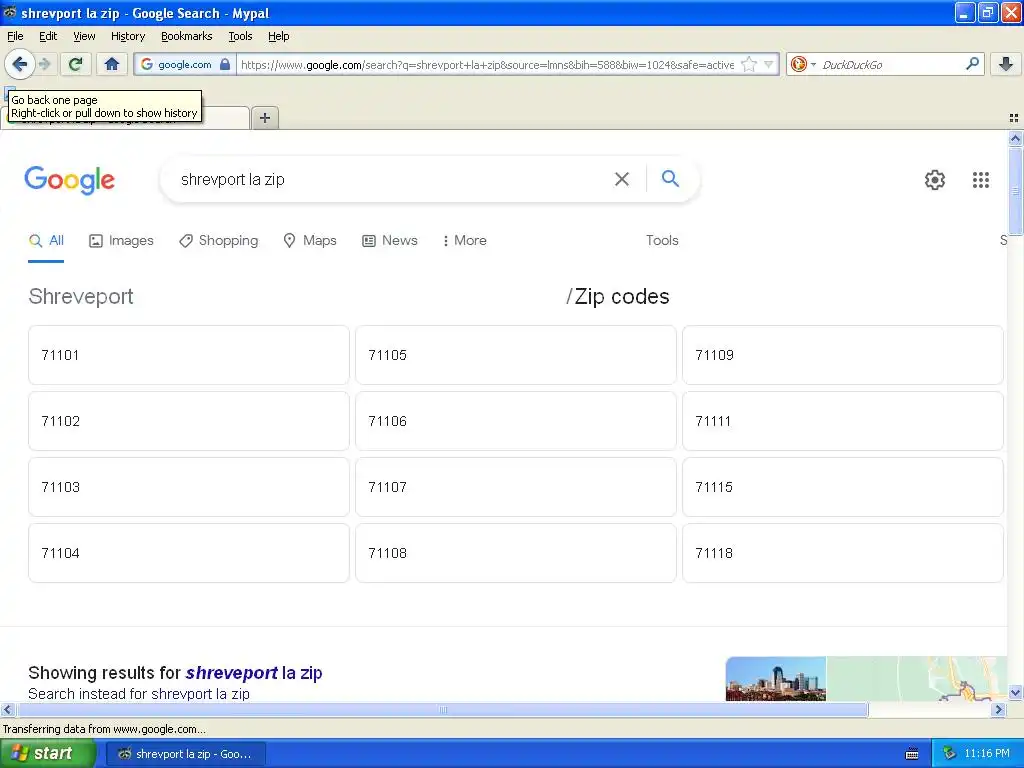The width and height of the screenshot is (1024, 768).
Task: Open the home page icon
Action: point(112,64)
